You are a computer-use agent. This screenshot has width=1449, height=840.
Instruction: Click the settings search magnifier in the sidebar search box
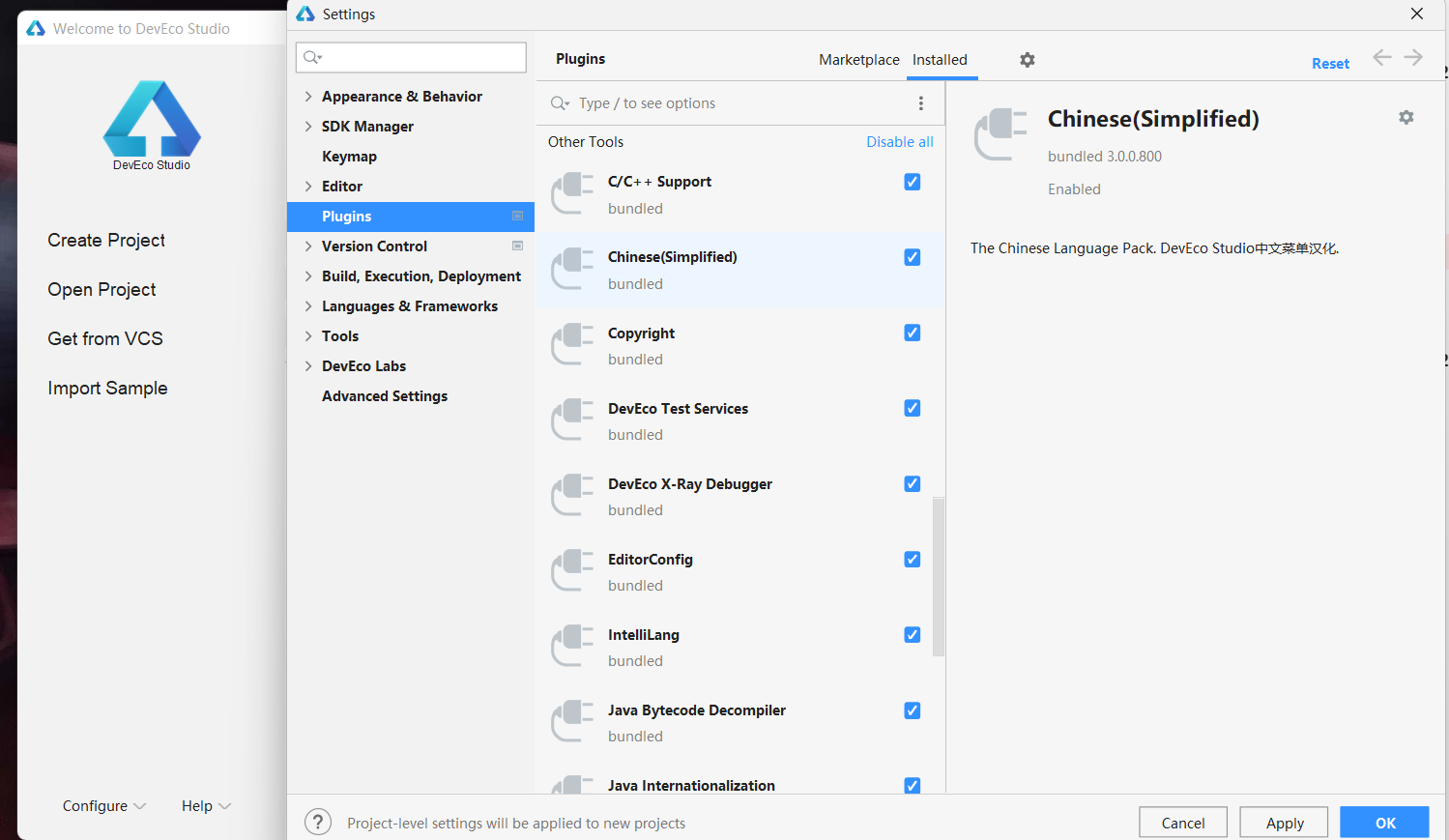[x=312, y=57]
